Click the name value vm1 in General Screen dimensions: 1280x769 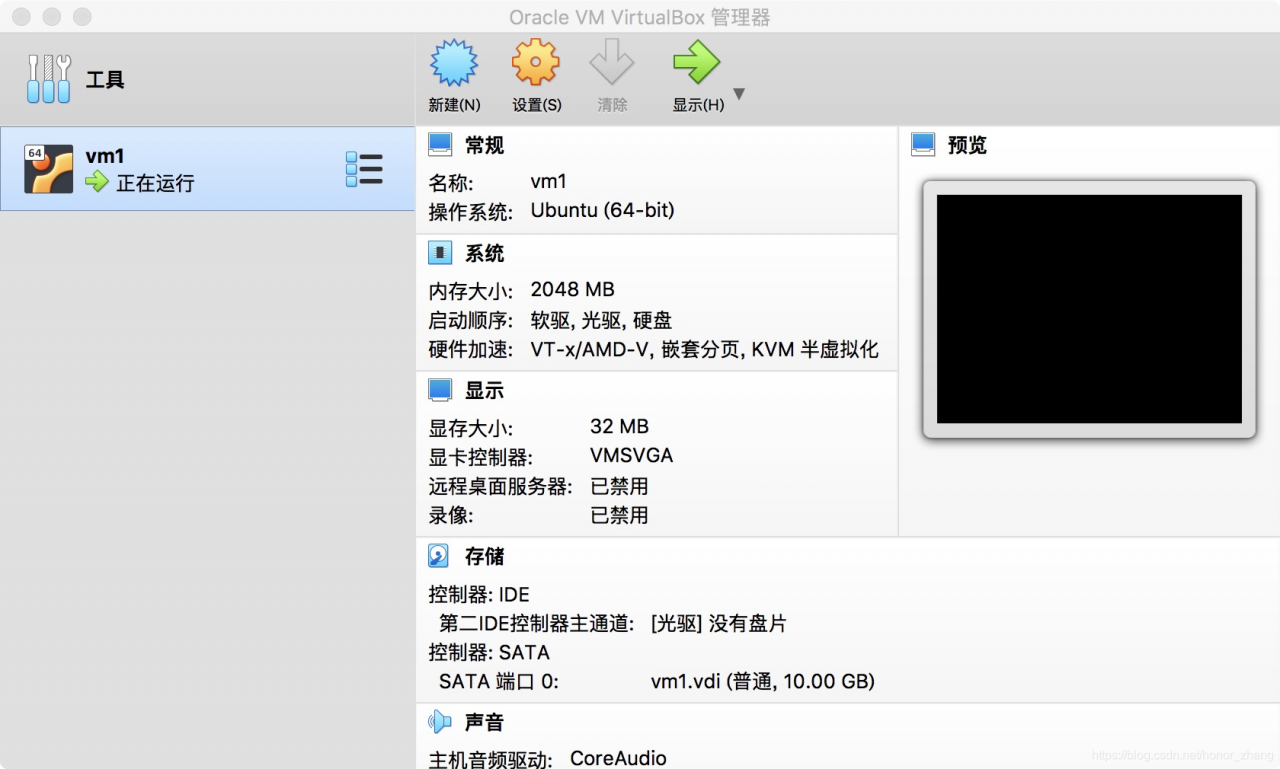(x=549, y=182)
